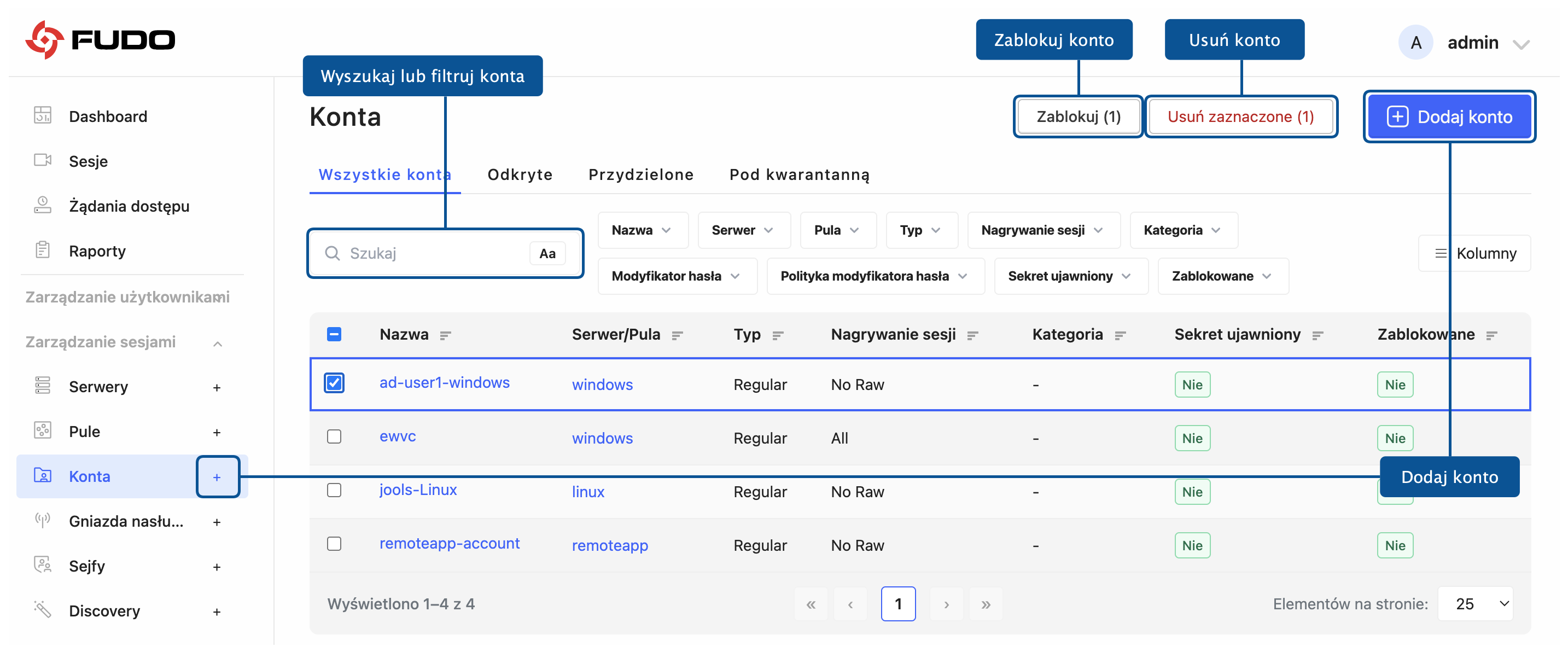Click the Serwery icon in sidebar
1568x658 pixels.
(43, 386)
